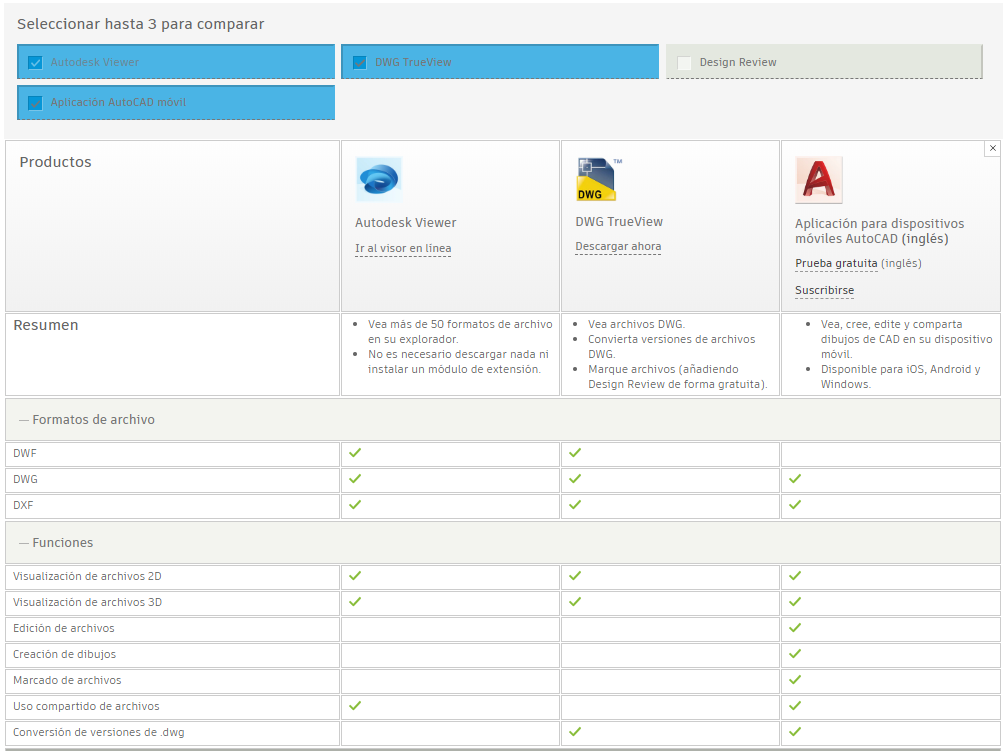Image resolution: width=1005 pixels, height=751 pixels.
Task: Click the DWG row label
Action: (x=25, y=479)
